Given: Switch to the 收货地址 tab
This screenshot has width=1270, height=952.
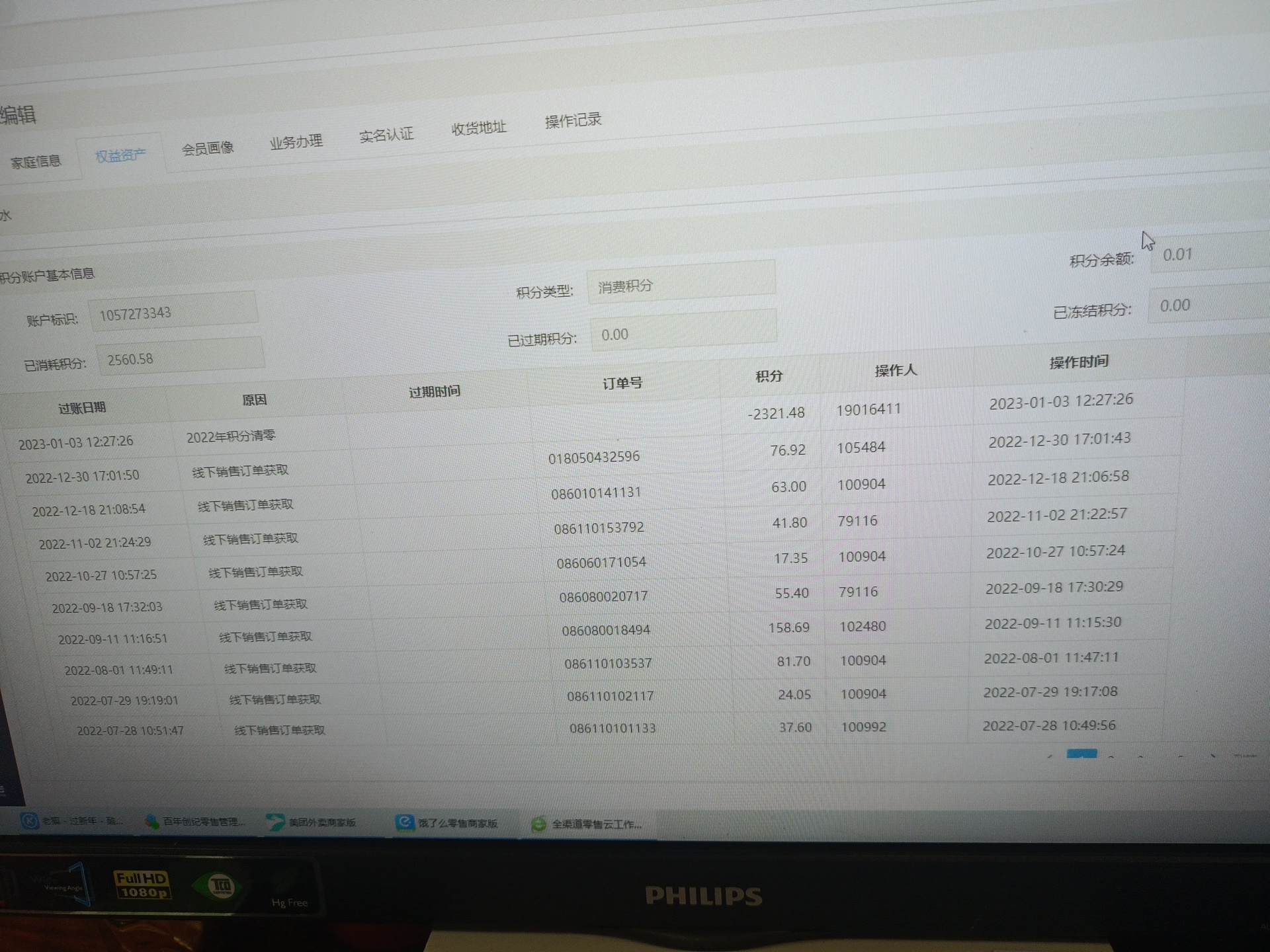Looking at the screenshot, I should coord(478,128).
